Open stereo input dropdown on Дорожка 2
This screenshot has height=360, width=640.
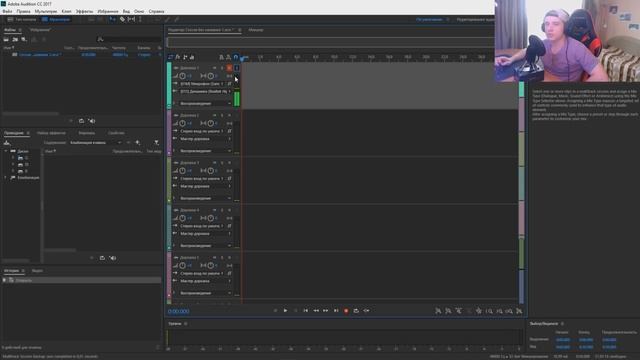pyautogui.click(x=203, y=131)
